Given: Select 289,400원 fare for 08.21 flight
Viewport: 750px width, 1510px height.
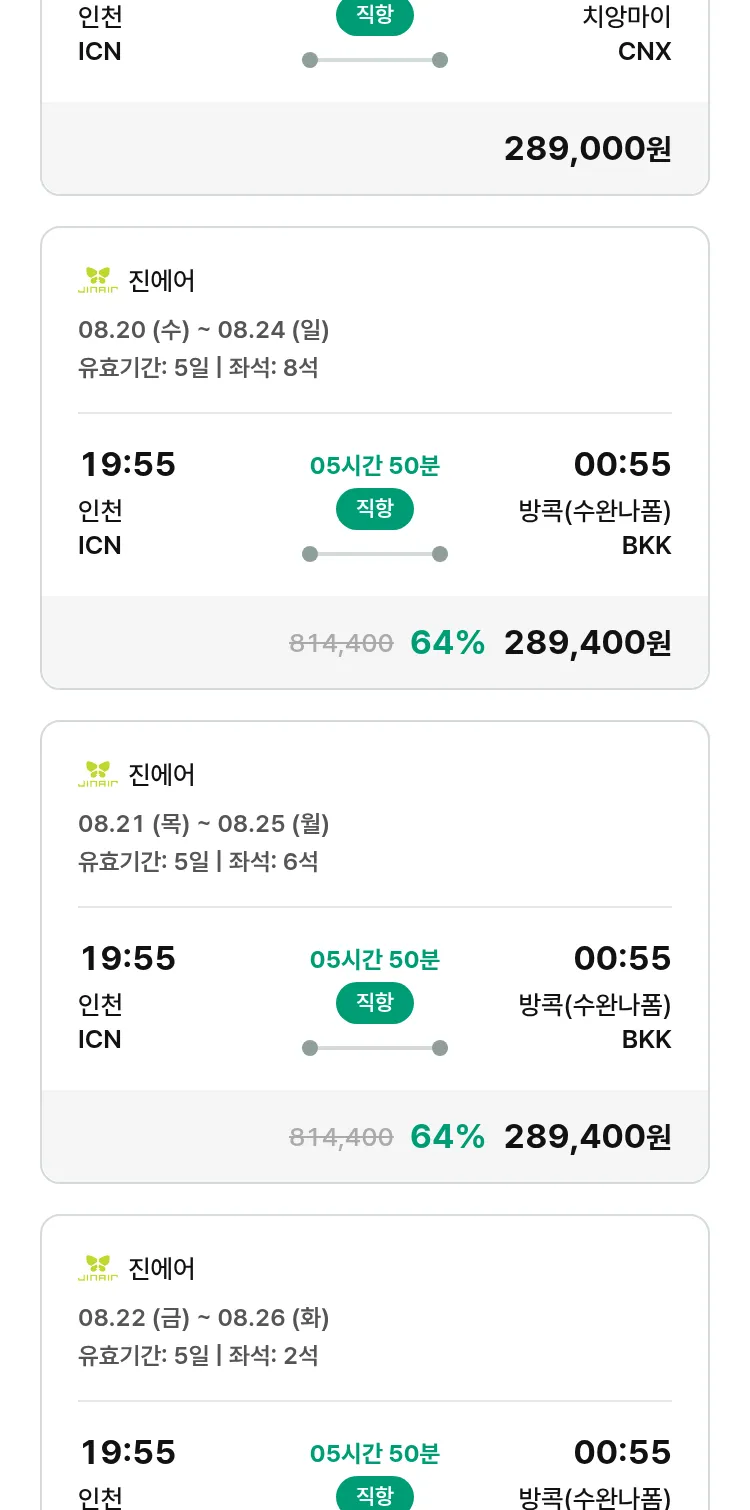Looking at the screenshot, I should click(x=587, y=1137).
